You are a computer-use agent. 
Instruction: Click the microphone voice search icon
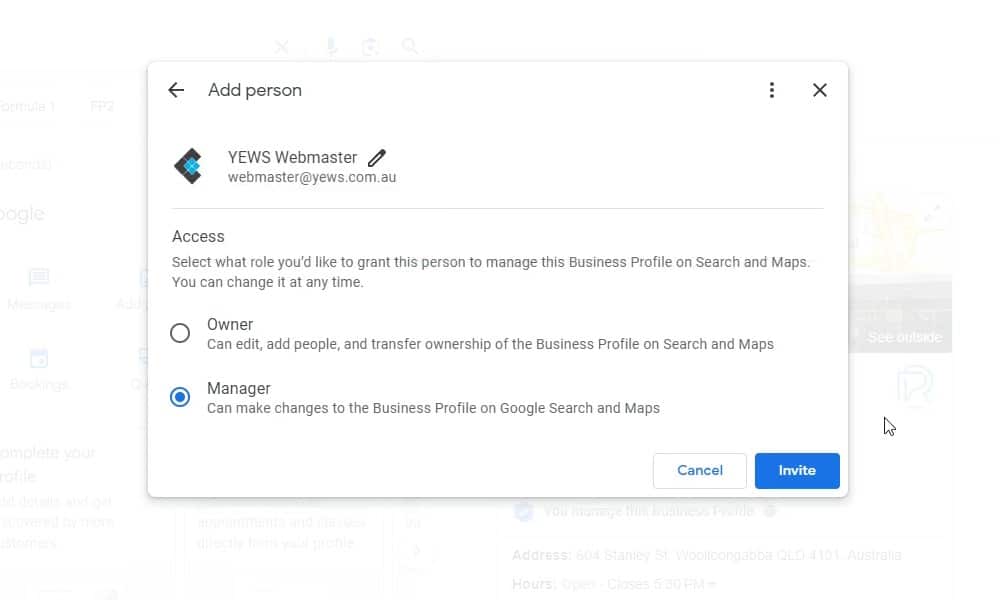[x=331, y=47]
